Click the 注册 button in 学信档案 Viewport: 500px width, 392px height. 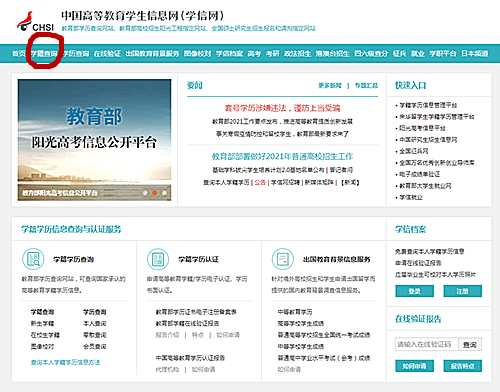pos(462,291)
